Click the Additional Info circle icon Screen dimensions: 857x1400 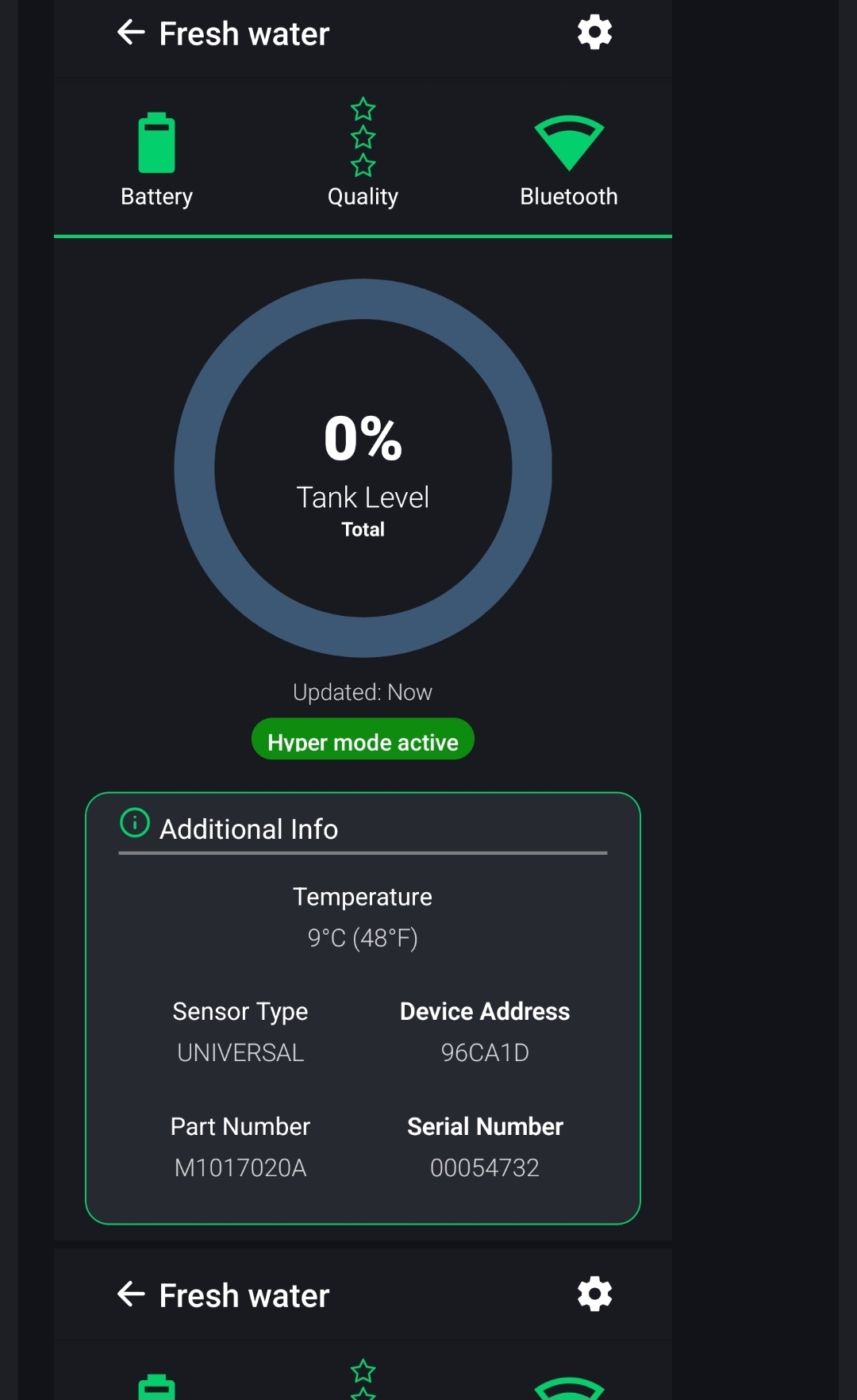point(134,822)
